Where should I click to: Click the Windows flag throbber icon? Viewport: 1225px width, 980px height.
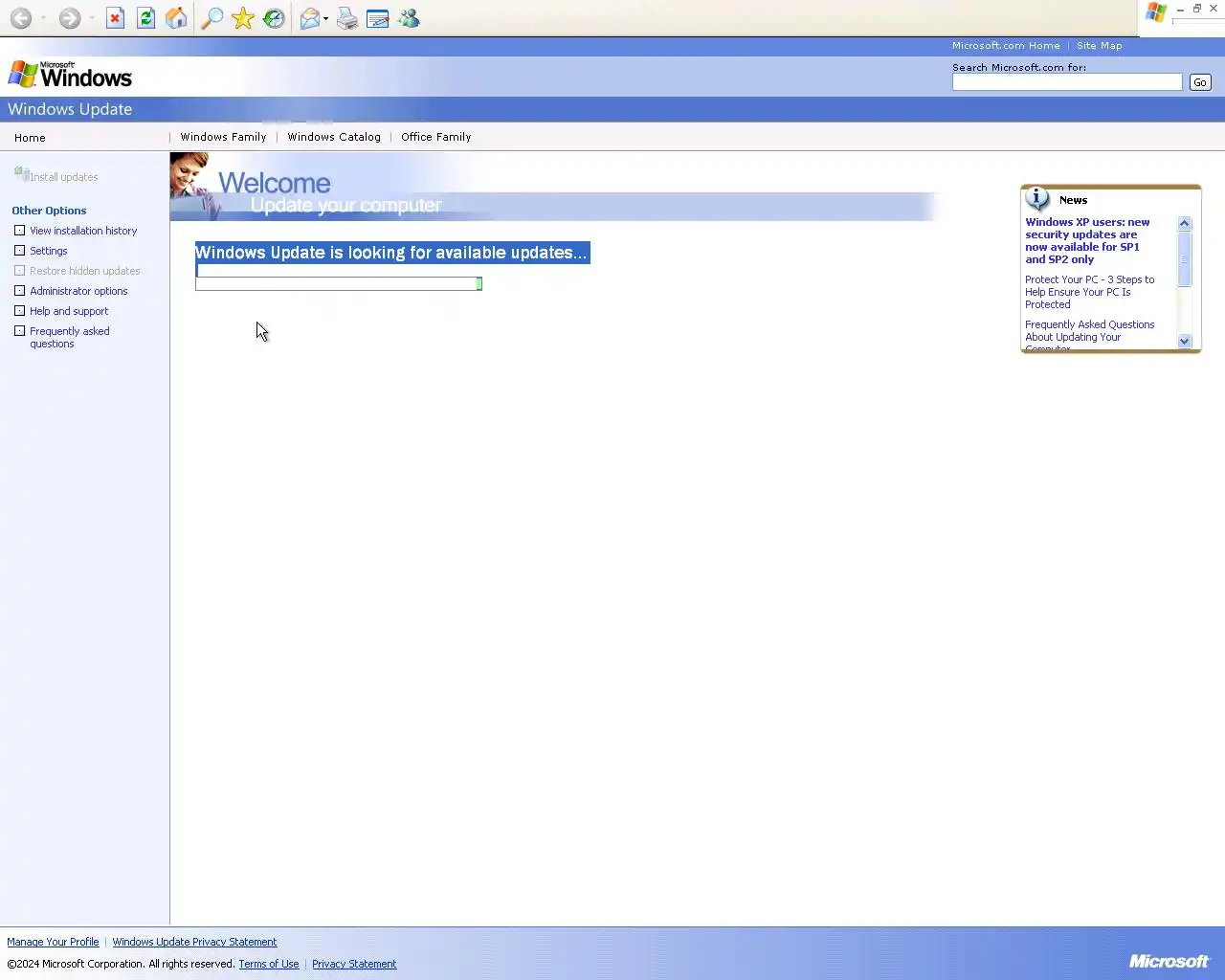[1156, 12]
